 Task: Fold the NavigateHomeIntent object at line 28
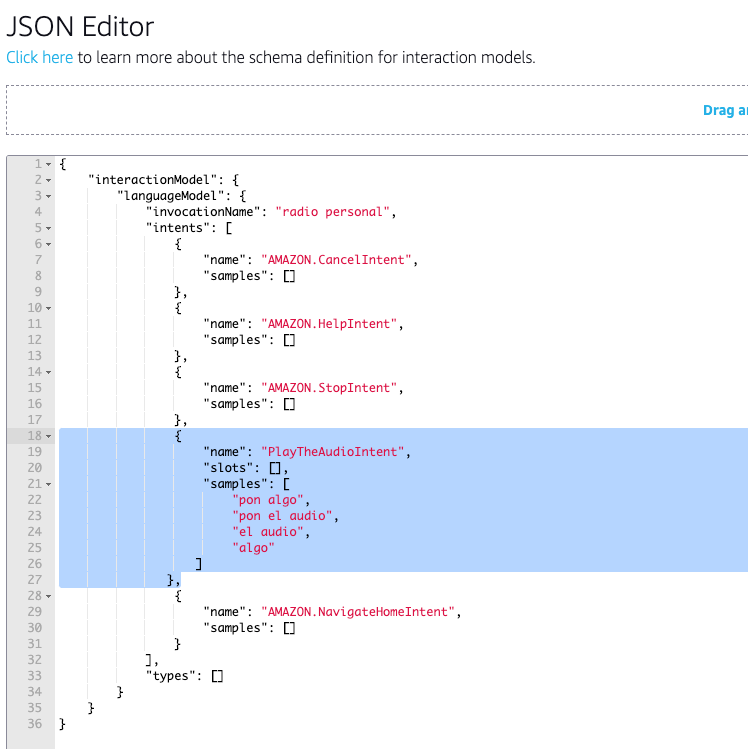49,596
